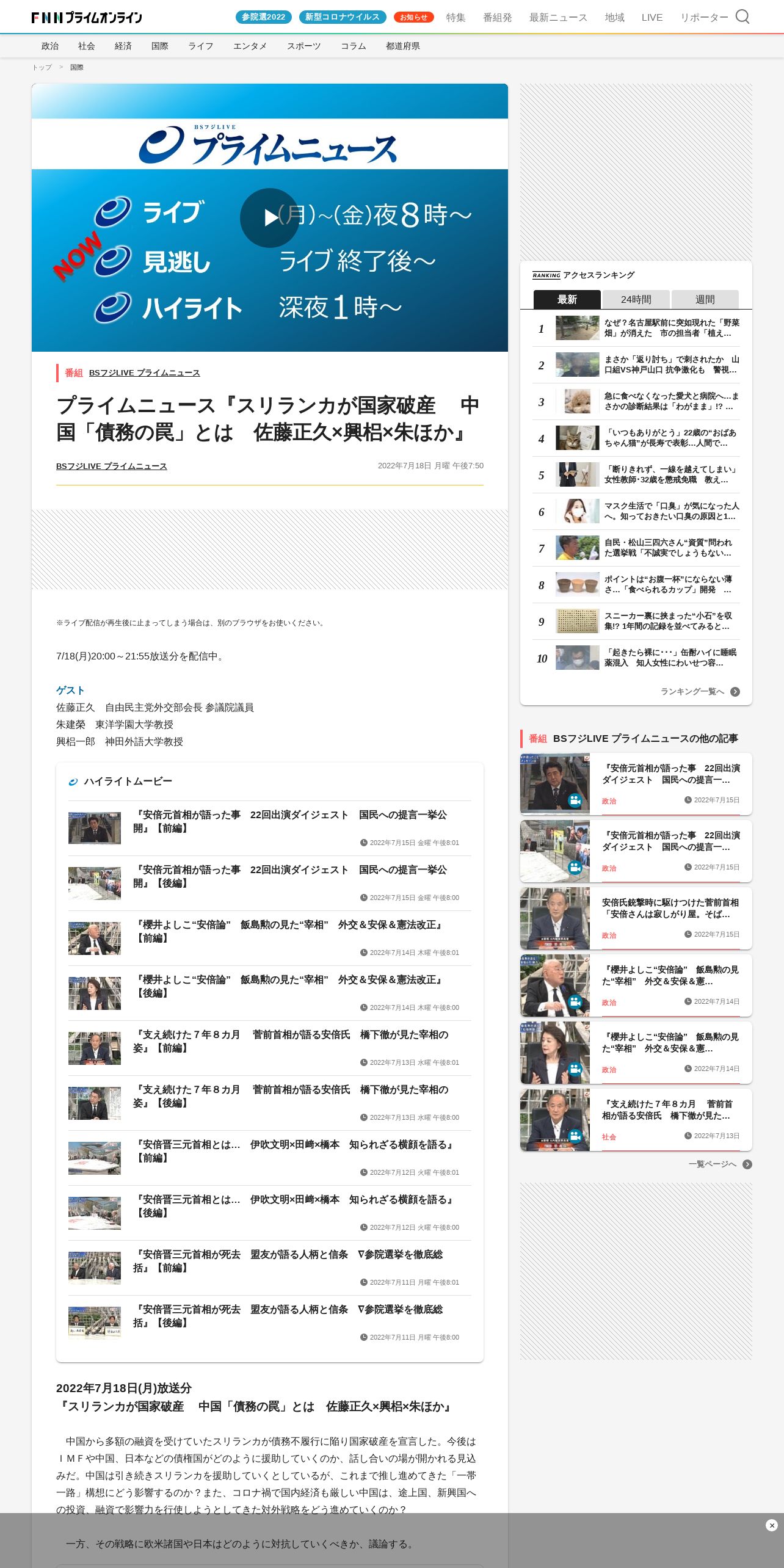
Task: Open 支え続けた７年８カ月【前編】highlight
Action: [270, 1048]
